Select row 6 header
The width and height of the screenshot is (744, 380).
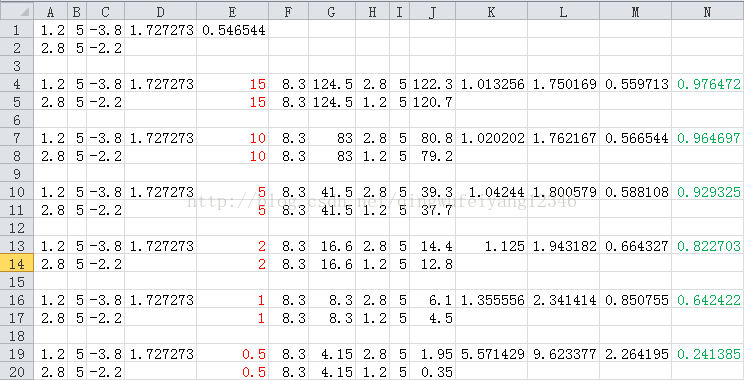(x=17, y=120)
